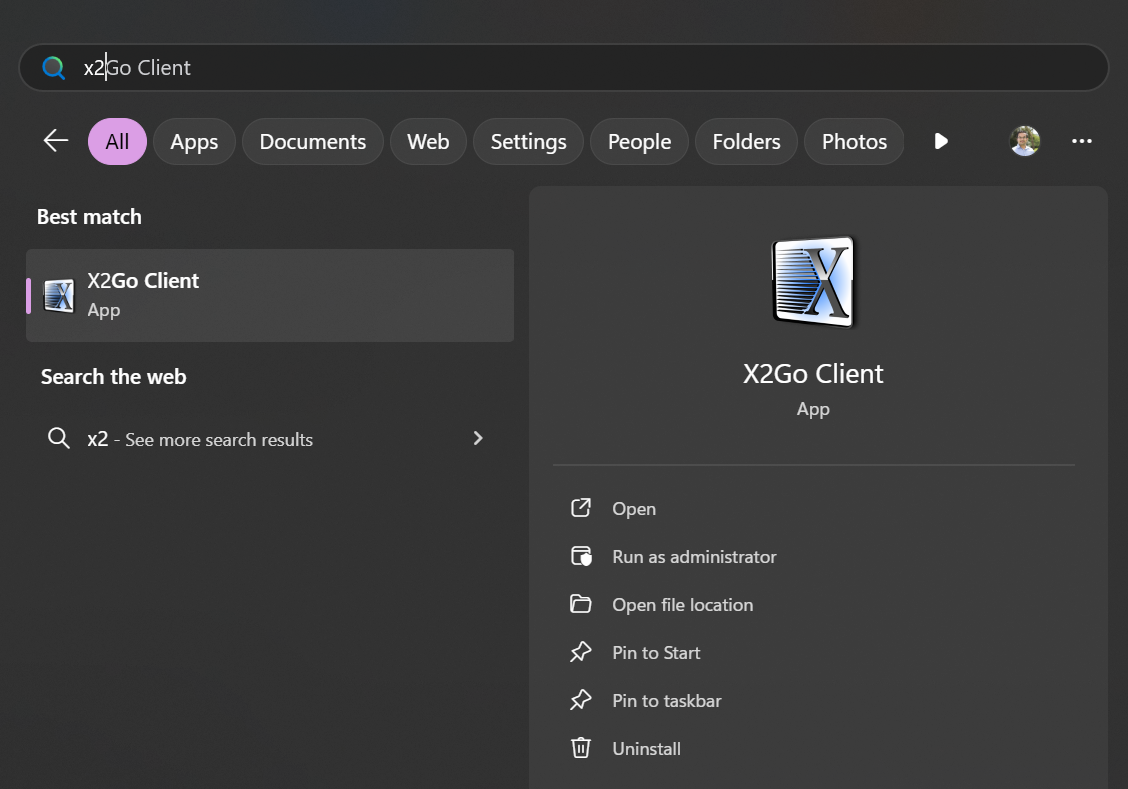Click the search magnifier icon in search bar

[54, 68]
